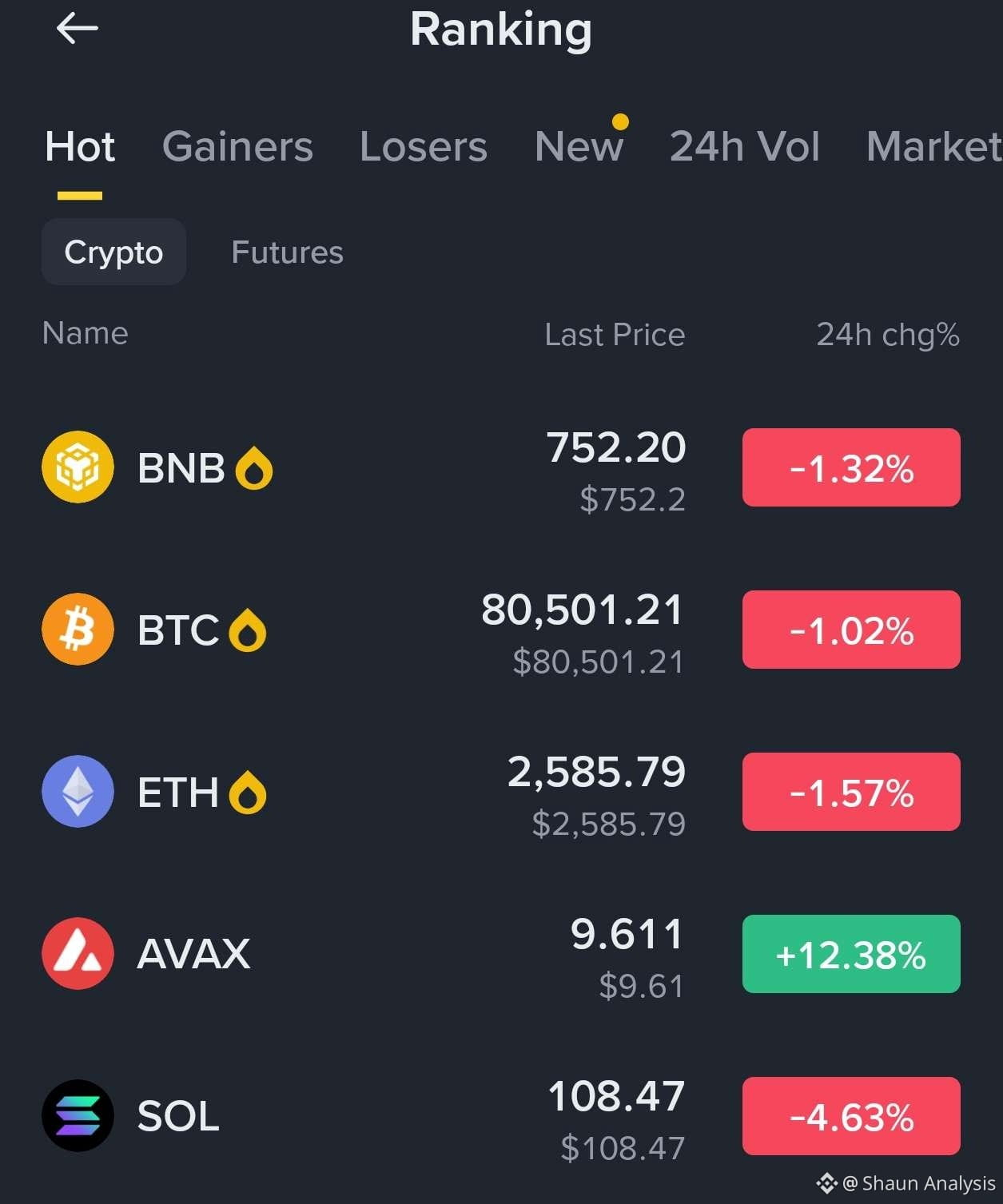Image resolution: width=1003 pixels, height=1204 pixels.
Task: Click the AVAX +12.38% green badge
Action: coord(851,954)
